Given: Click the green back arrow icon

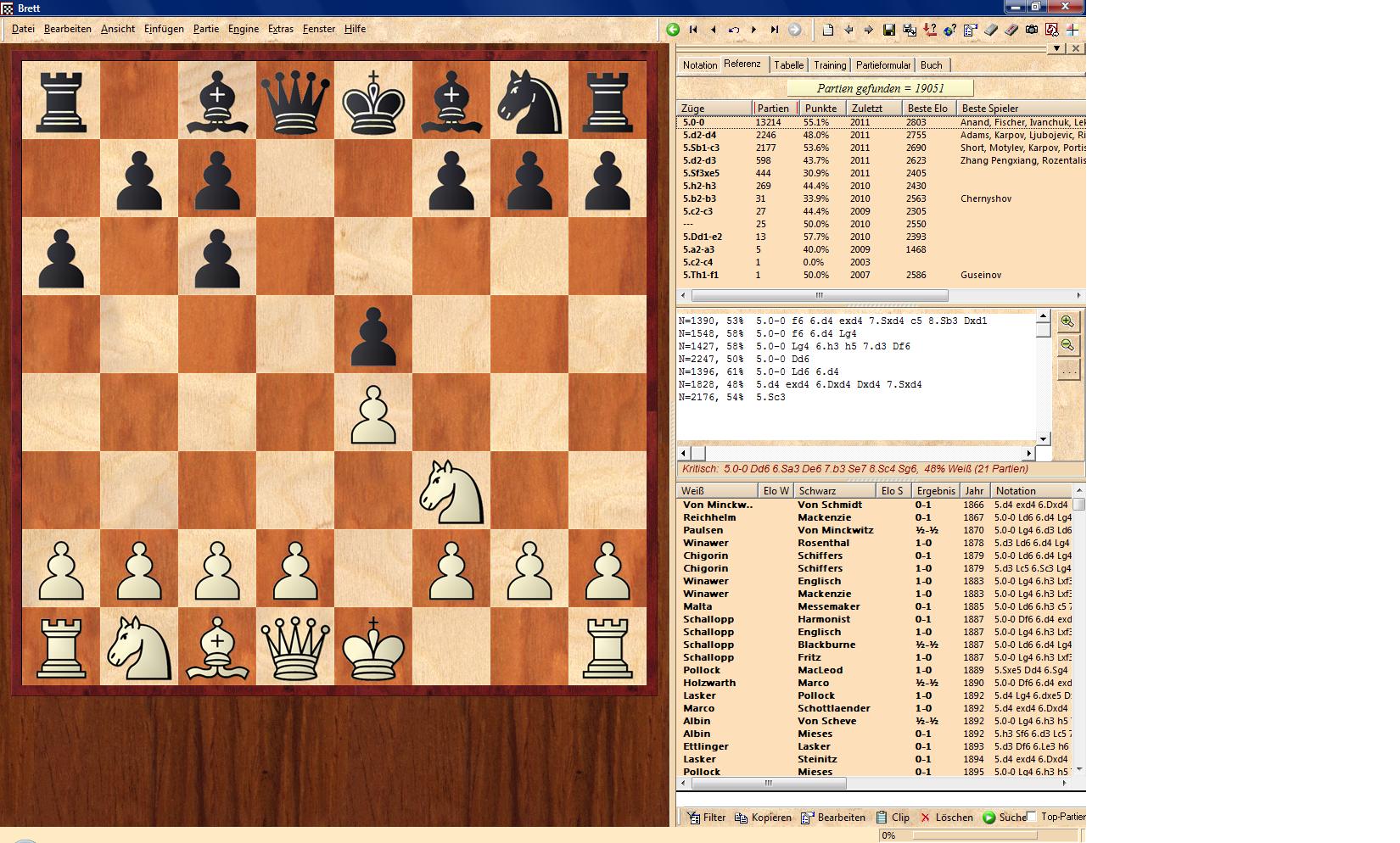Looking at the screenshot, I should pyautogui.click(x=673, y=30).
